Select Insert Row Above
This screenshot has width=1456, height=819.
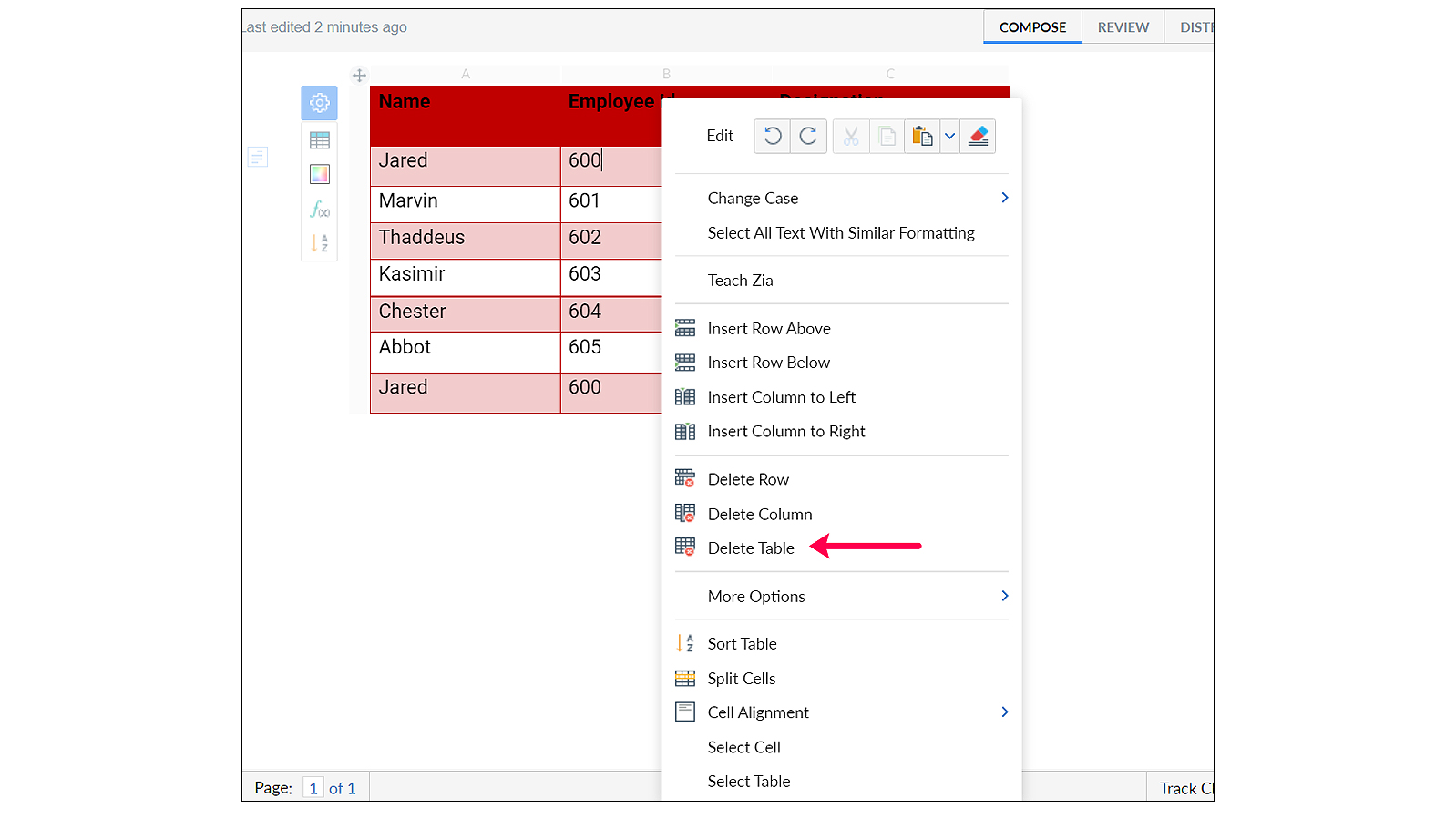pos(768,329)
